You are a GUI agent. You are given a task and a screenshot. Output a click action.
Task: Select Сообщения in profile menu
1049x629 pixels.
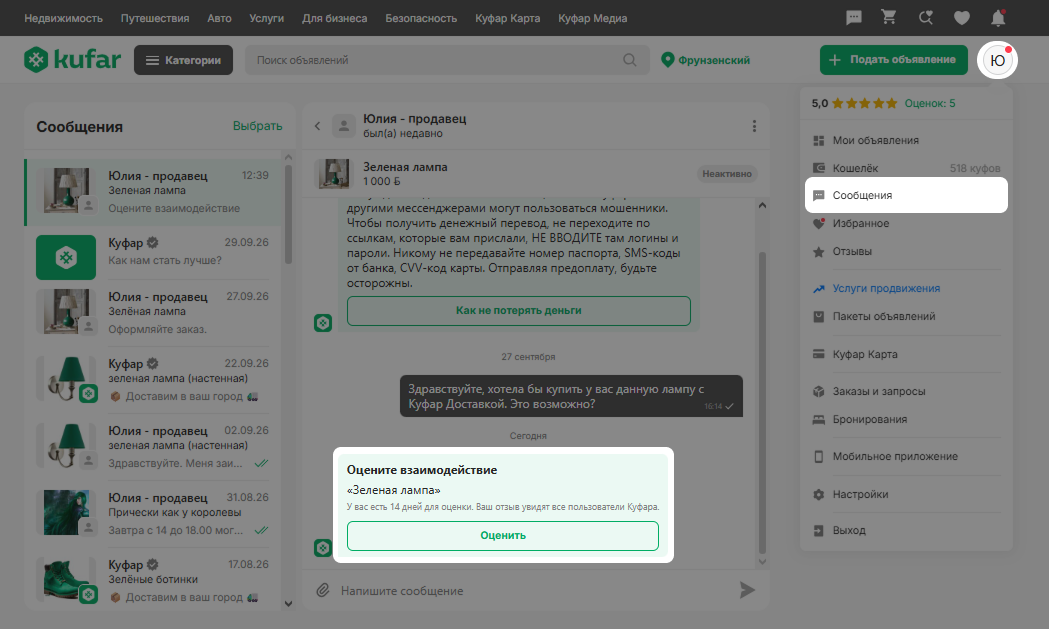coord(906,195)
